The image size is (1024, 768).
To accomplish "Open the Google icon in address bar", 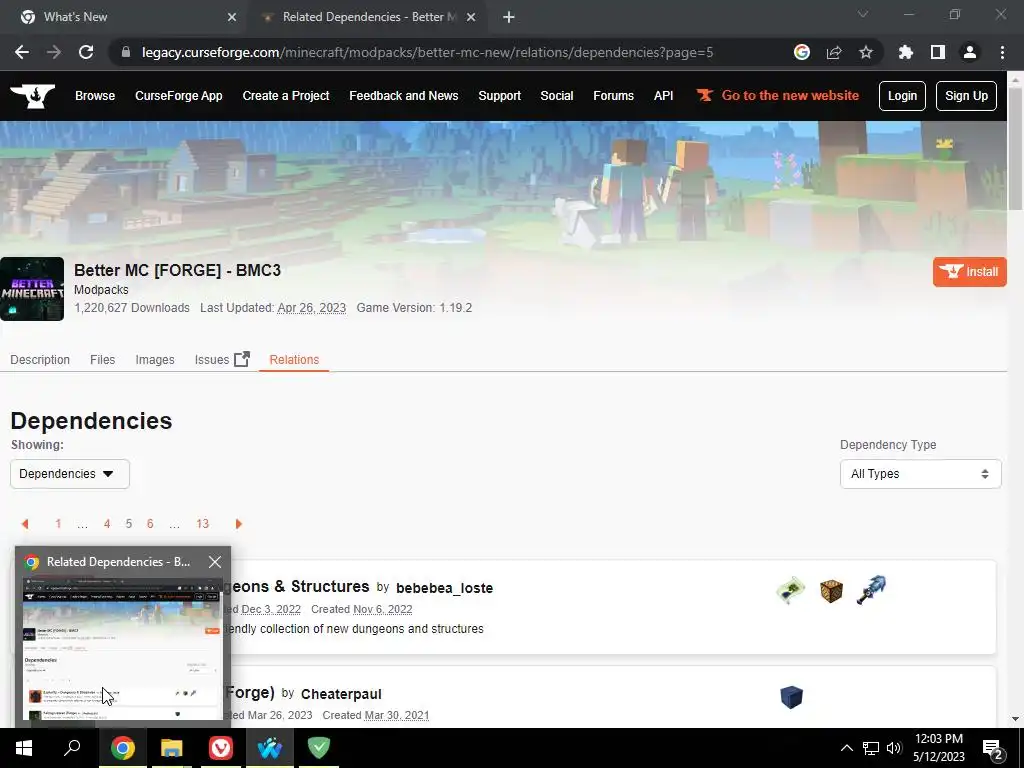I will 802,52.
